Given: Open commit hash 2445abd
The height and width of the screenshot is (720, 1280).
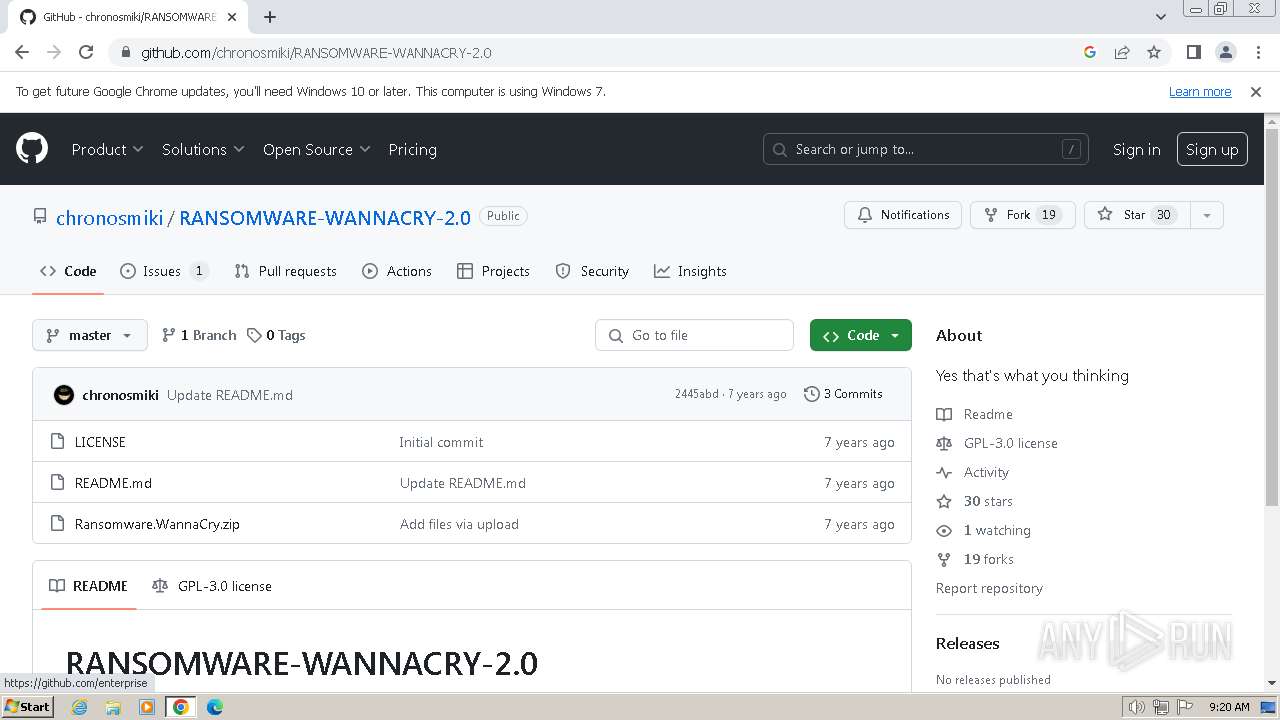Looking at the screenshot, I should point(696,394).
